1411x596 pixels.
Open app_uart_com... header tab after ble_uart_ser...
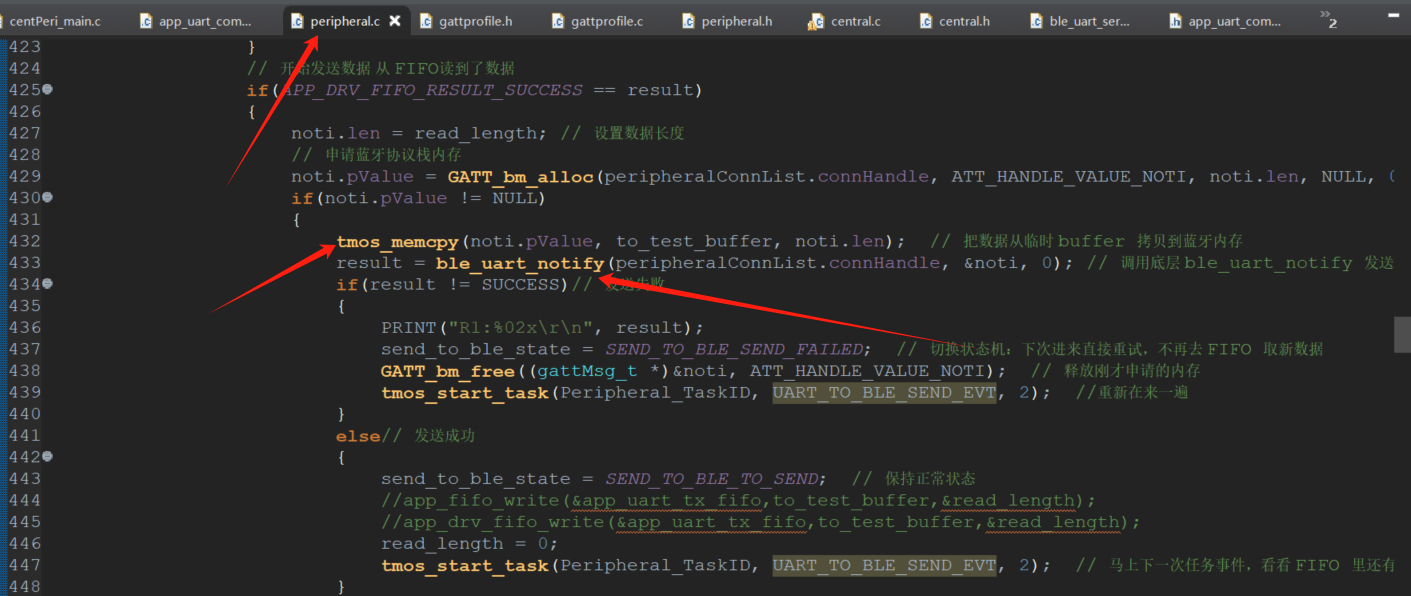[x=1225, y=20]
